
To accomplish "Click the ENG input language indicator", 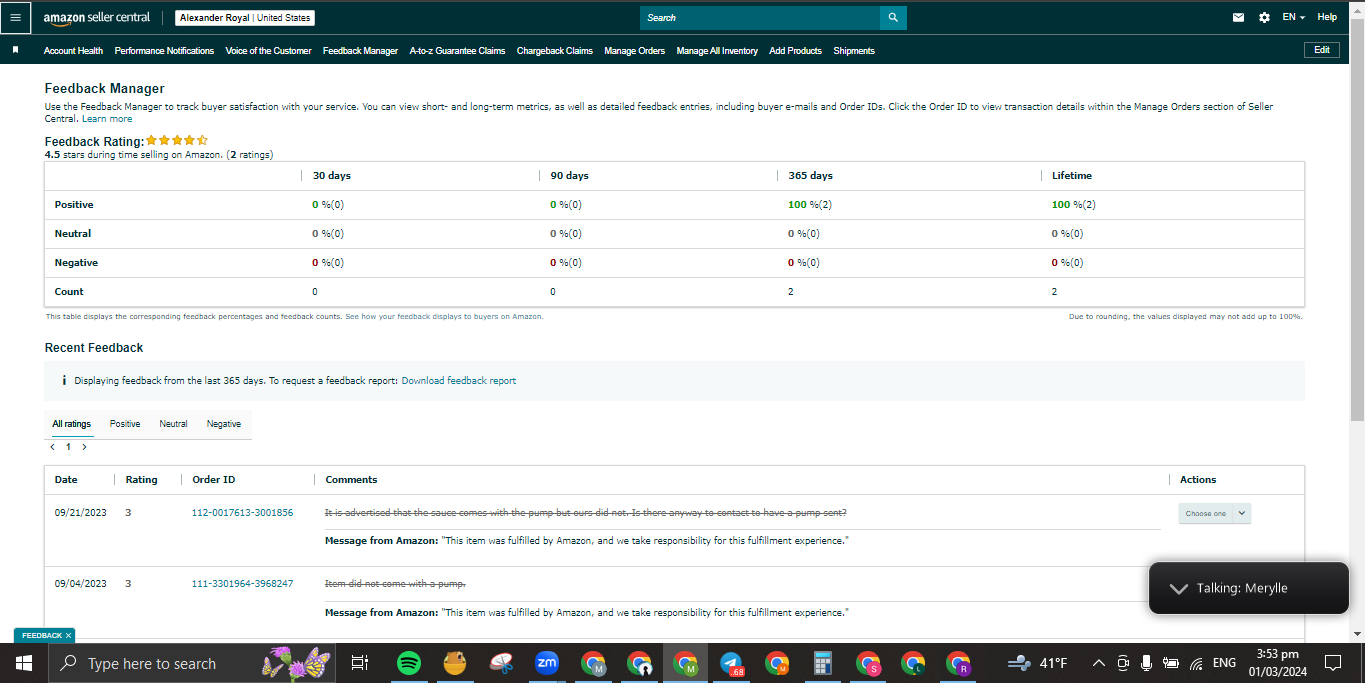I will click(x=1224, y=663).
